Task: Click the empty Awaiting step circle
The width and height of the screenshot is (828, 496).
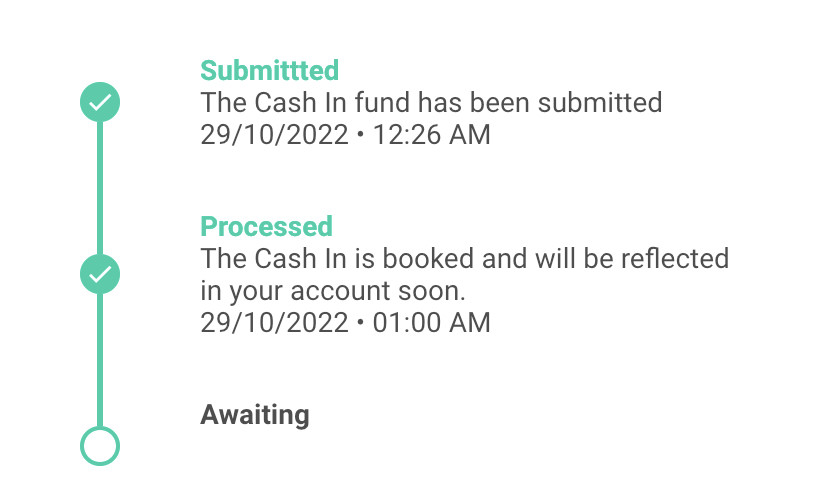Action: [100, 446]
